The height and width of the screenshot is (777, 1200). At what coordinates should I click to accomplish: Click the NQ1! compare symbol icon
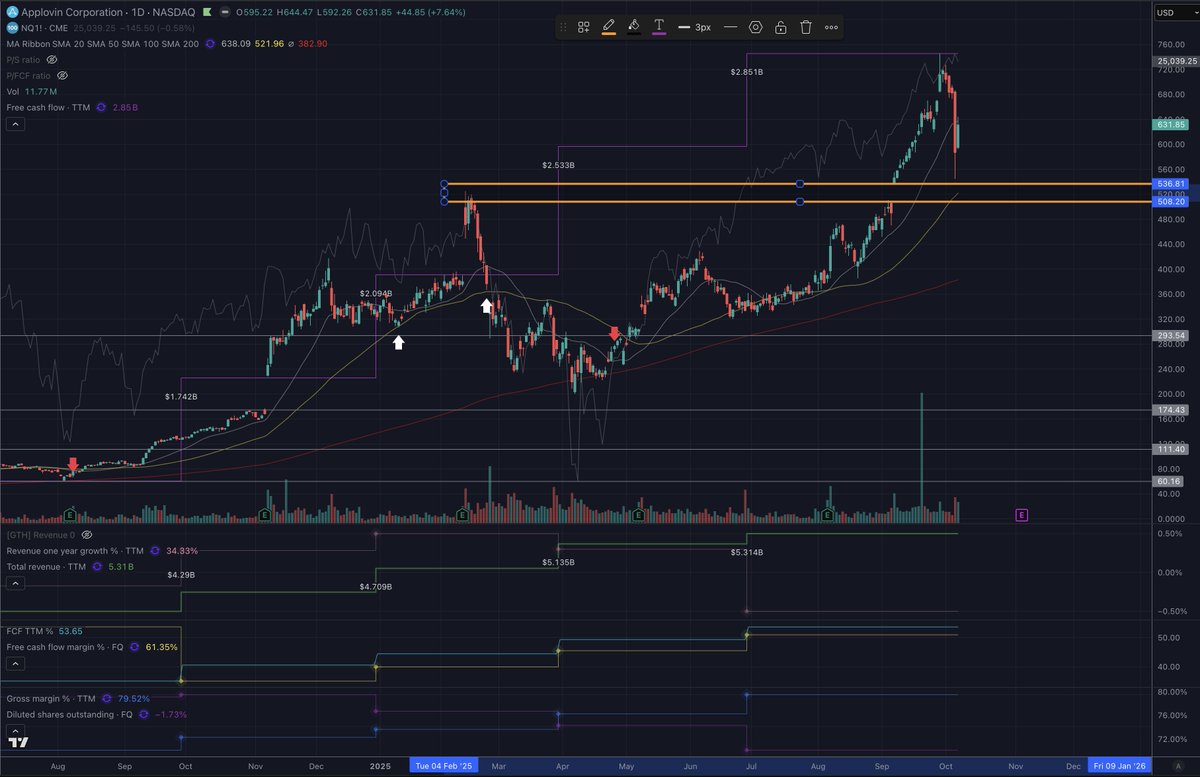point(11,28)
